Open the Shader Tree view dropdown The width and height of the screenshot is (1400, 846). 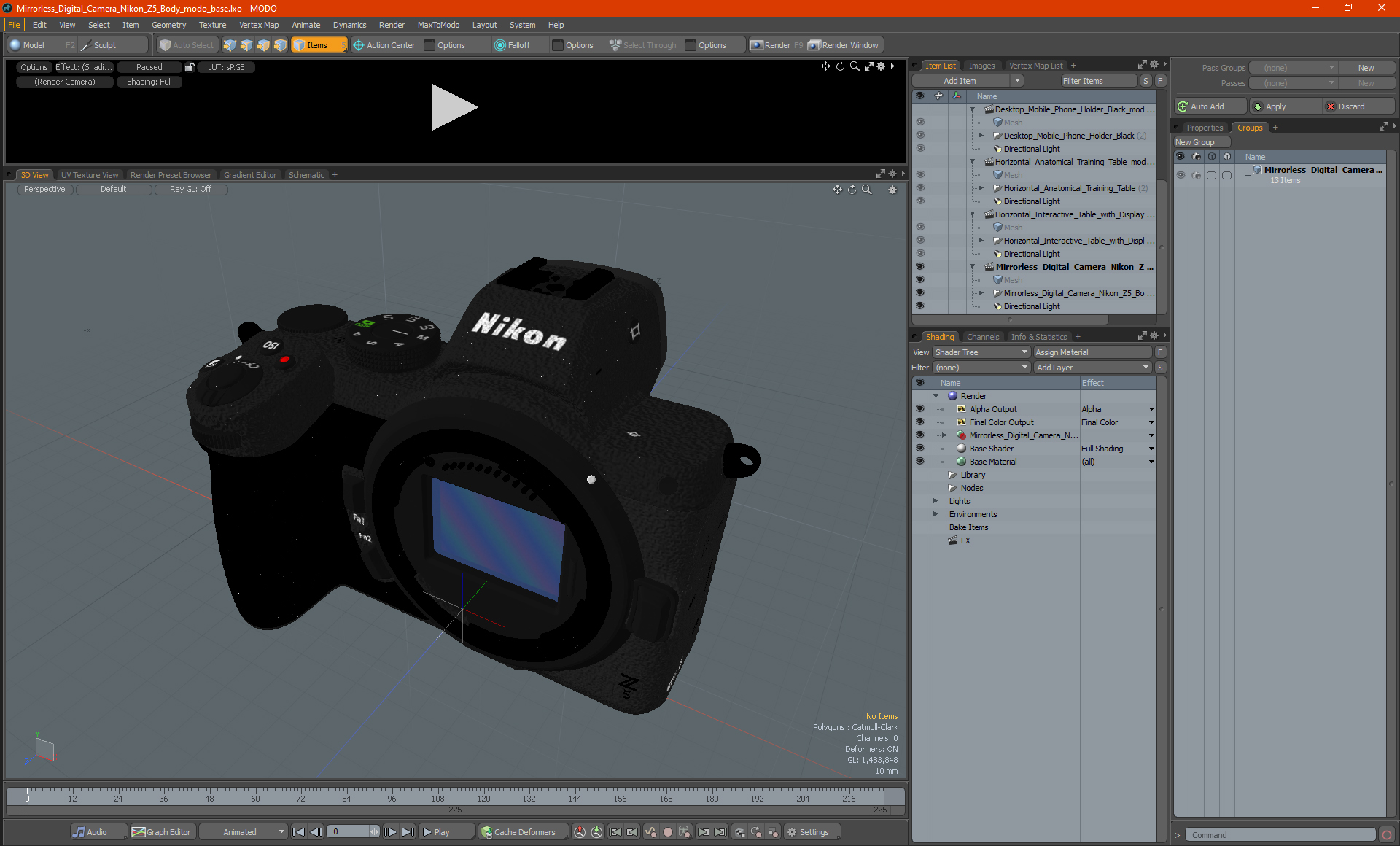click(x=981, y=352)
